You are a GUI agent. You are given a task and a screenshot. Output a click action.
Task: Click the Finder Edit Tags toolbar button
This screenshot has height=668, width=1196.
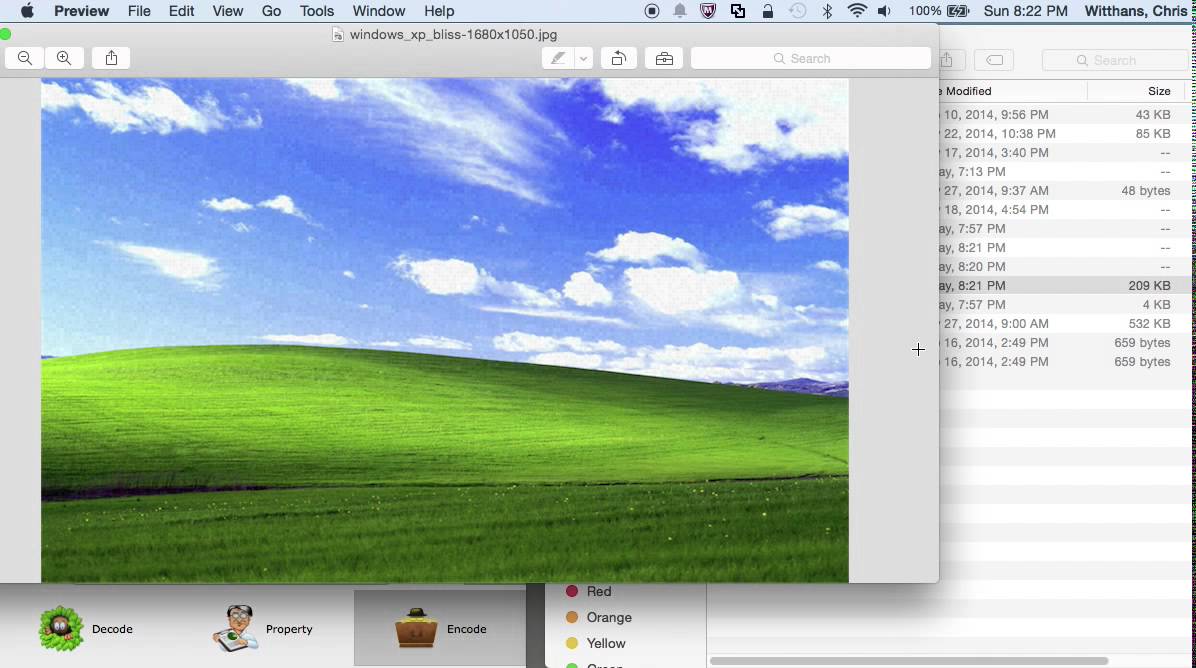tap(994, 60)
